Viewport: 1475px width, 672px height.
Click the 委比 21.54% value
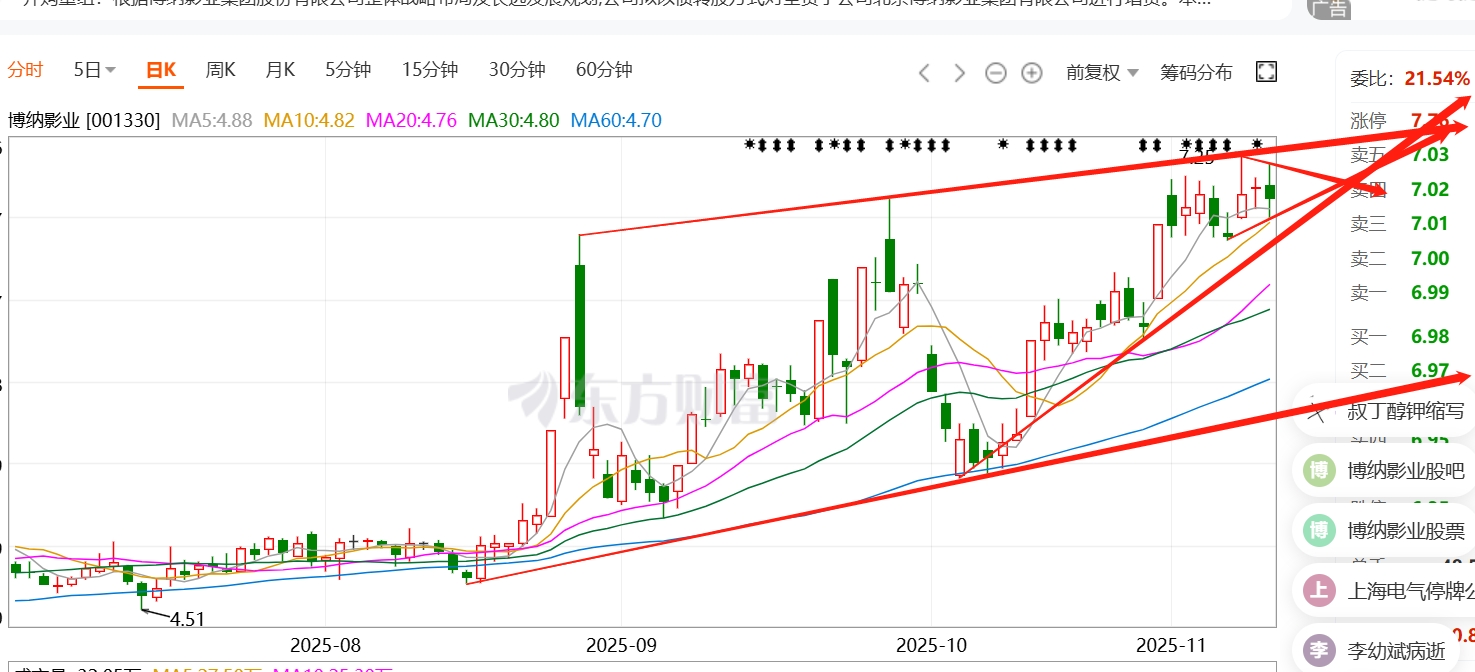pos(1437,79)
